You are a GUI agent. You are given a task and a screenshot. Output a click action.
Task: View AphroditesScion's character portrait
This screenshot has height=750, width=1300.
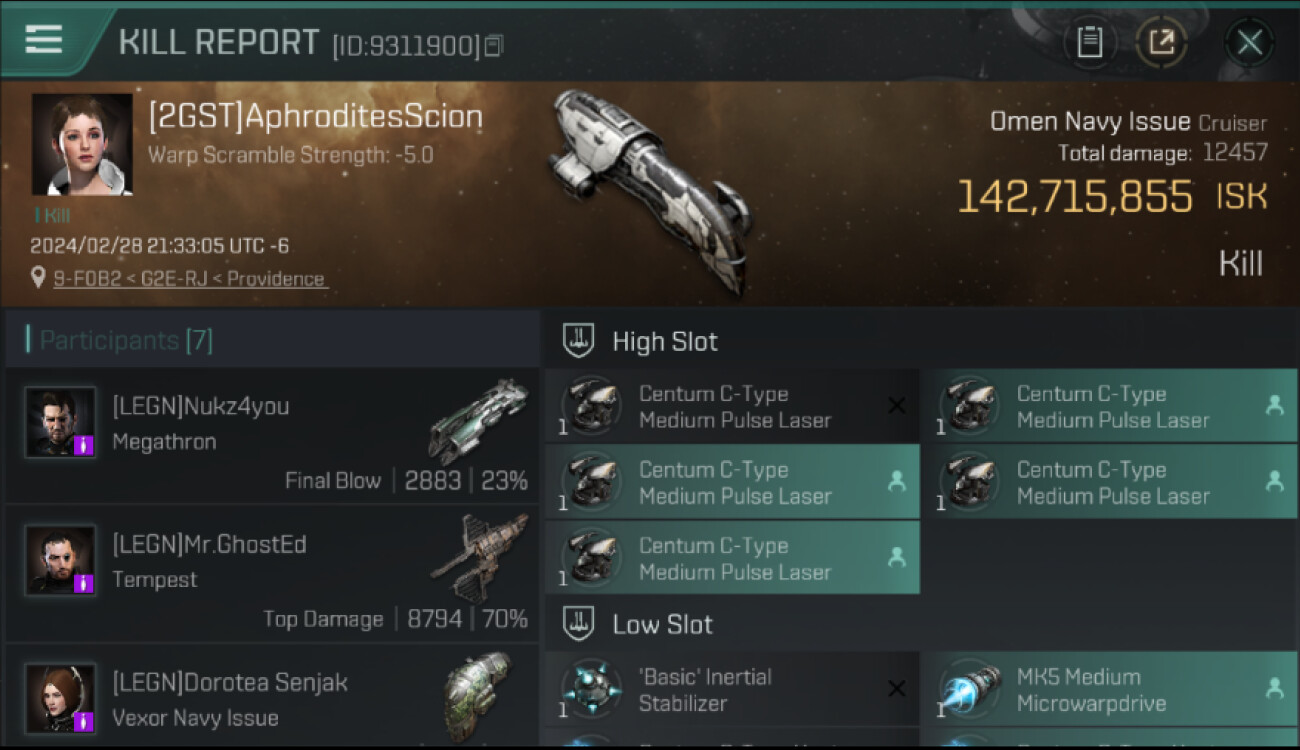point(82,144)
